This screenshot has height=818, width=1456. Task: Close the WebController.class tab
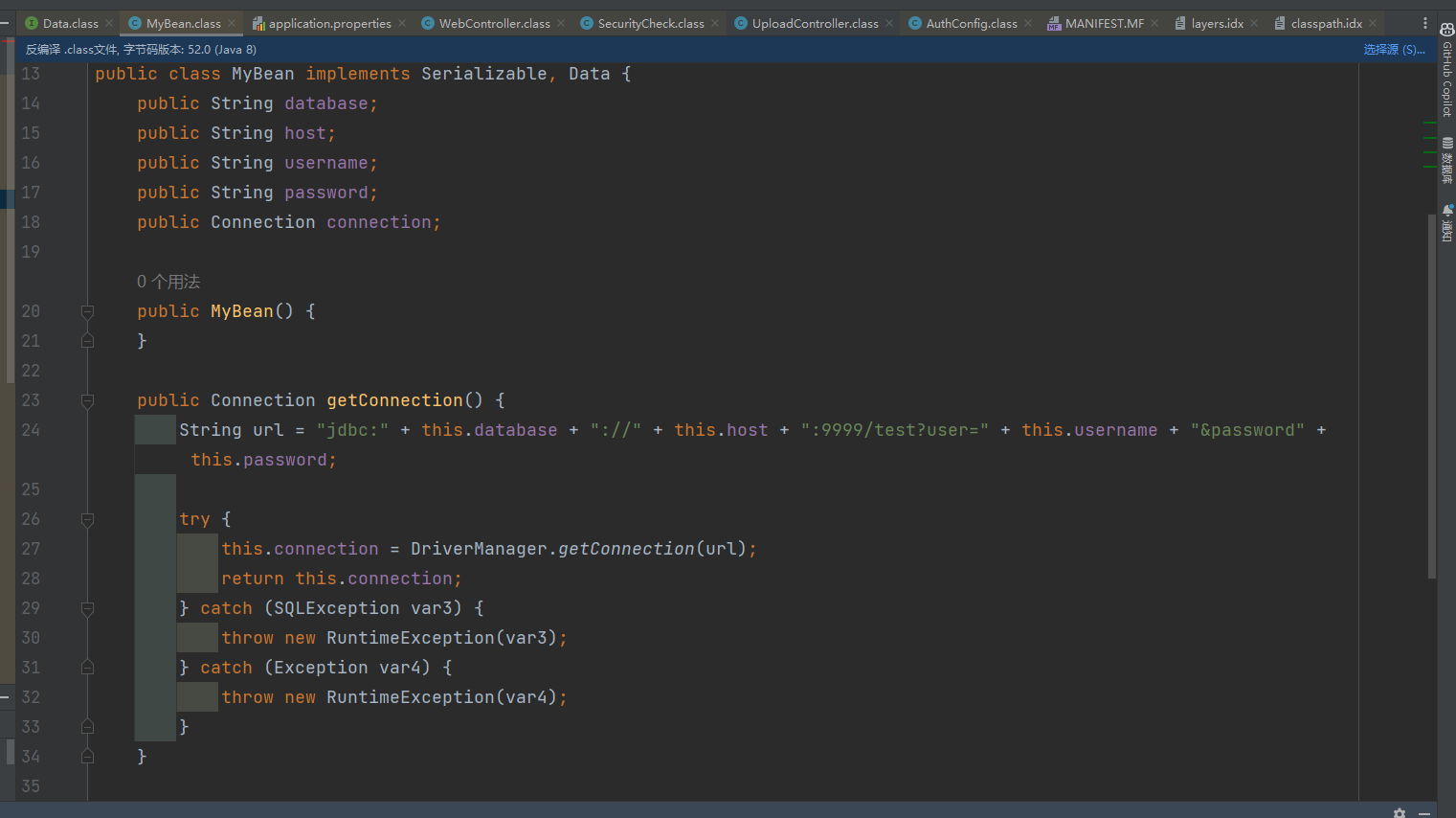coord(561,23)
